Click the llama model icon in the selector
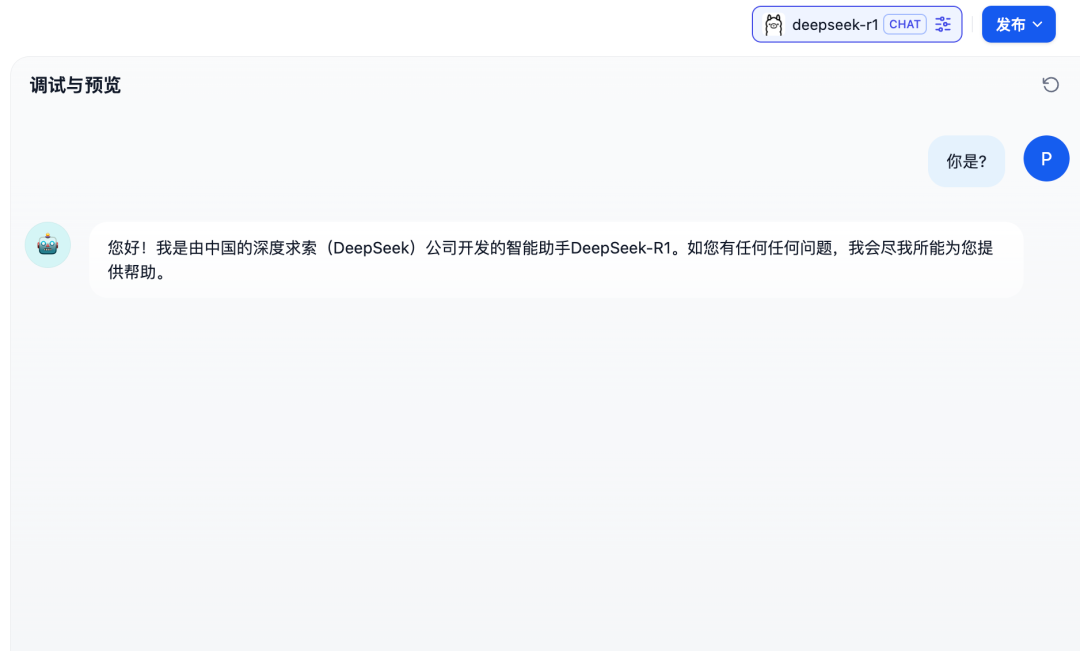The image size is (1080, 651). click(x=772, y=23)
